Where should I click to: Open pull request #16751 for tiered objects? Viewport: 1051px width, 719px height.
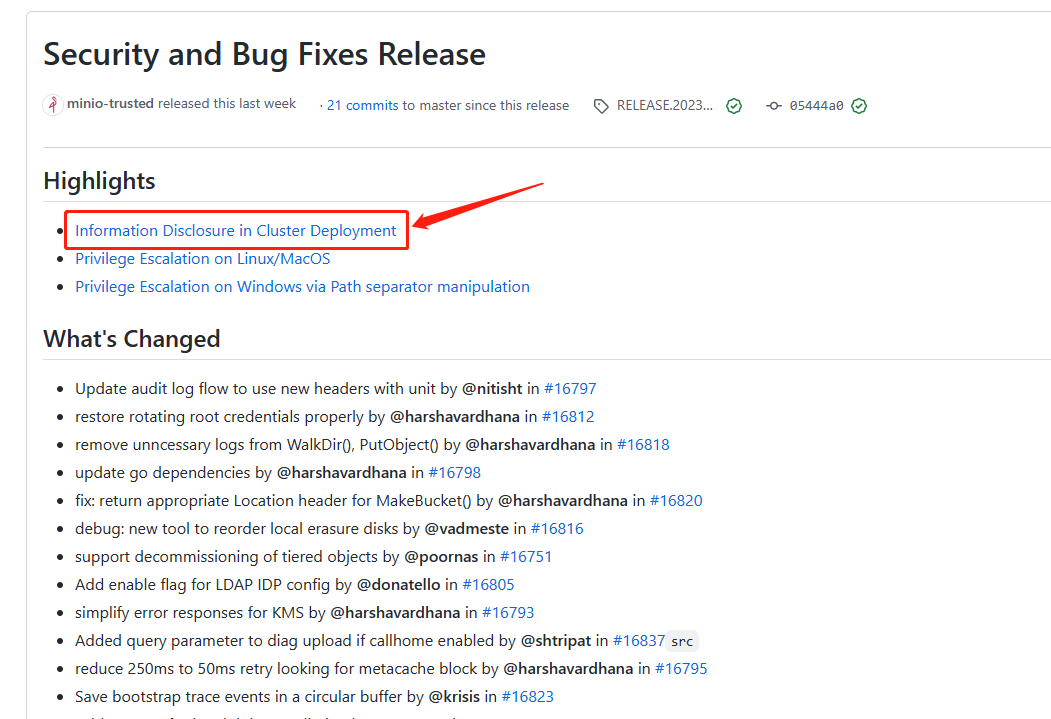[526, 557]
